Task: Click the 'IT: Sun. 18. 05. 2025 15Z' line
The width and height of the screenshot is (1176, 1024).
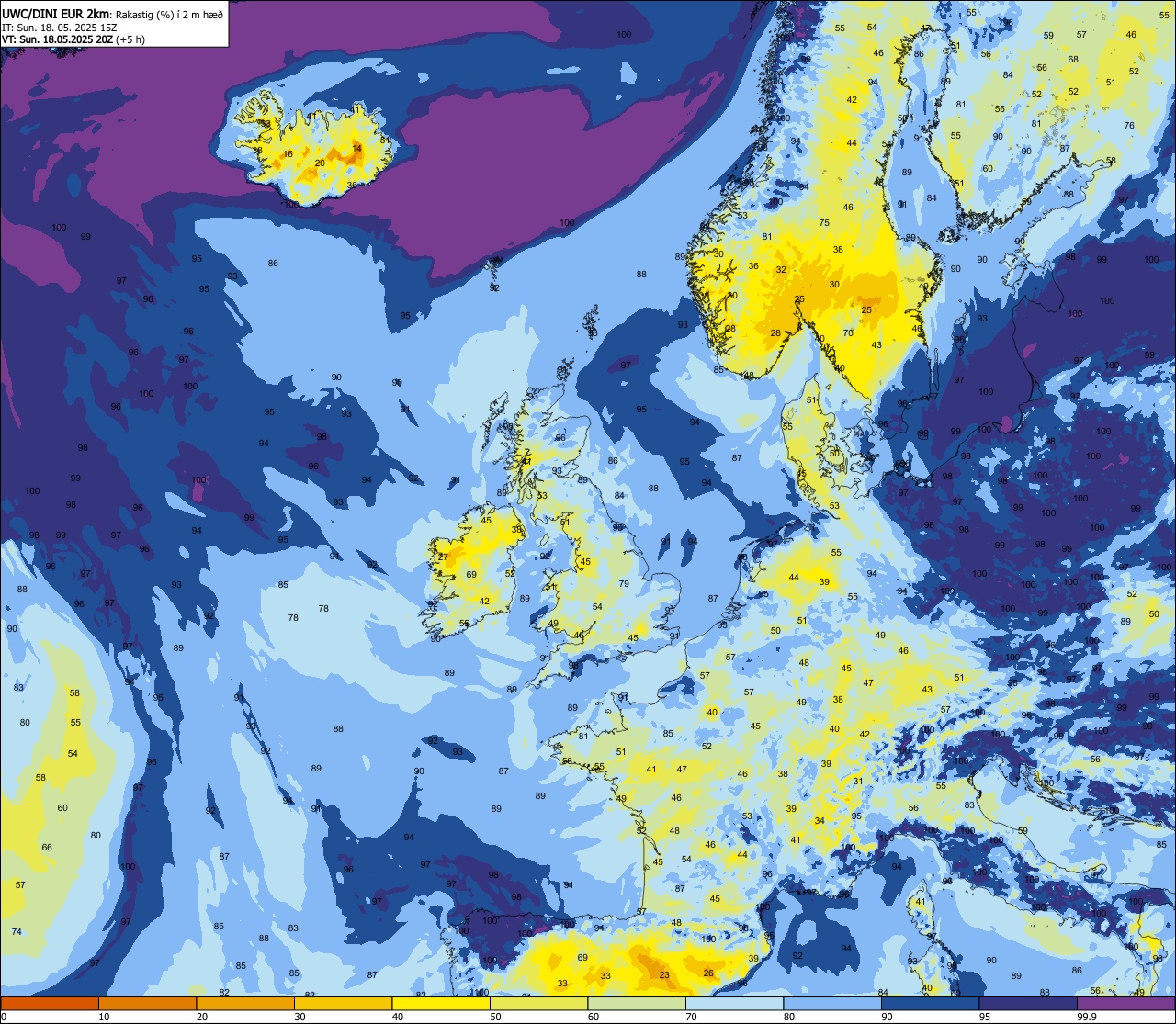Action: click(x=60, y=27)
